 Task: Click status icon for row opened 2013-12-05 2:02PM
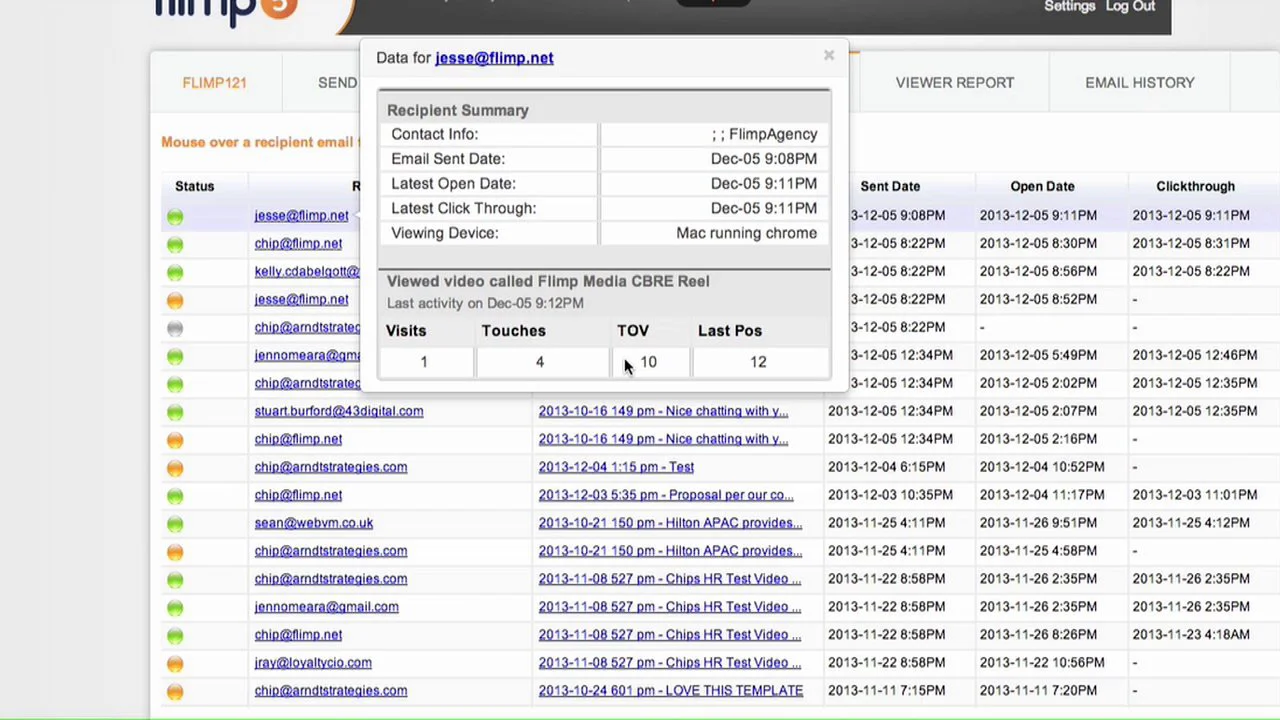(x=175, y=384)
